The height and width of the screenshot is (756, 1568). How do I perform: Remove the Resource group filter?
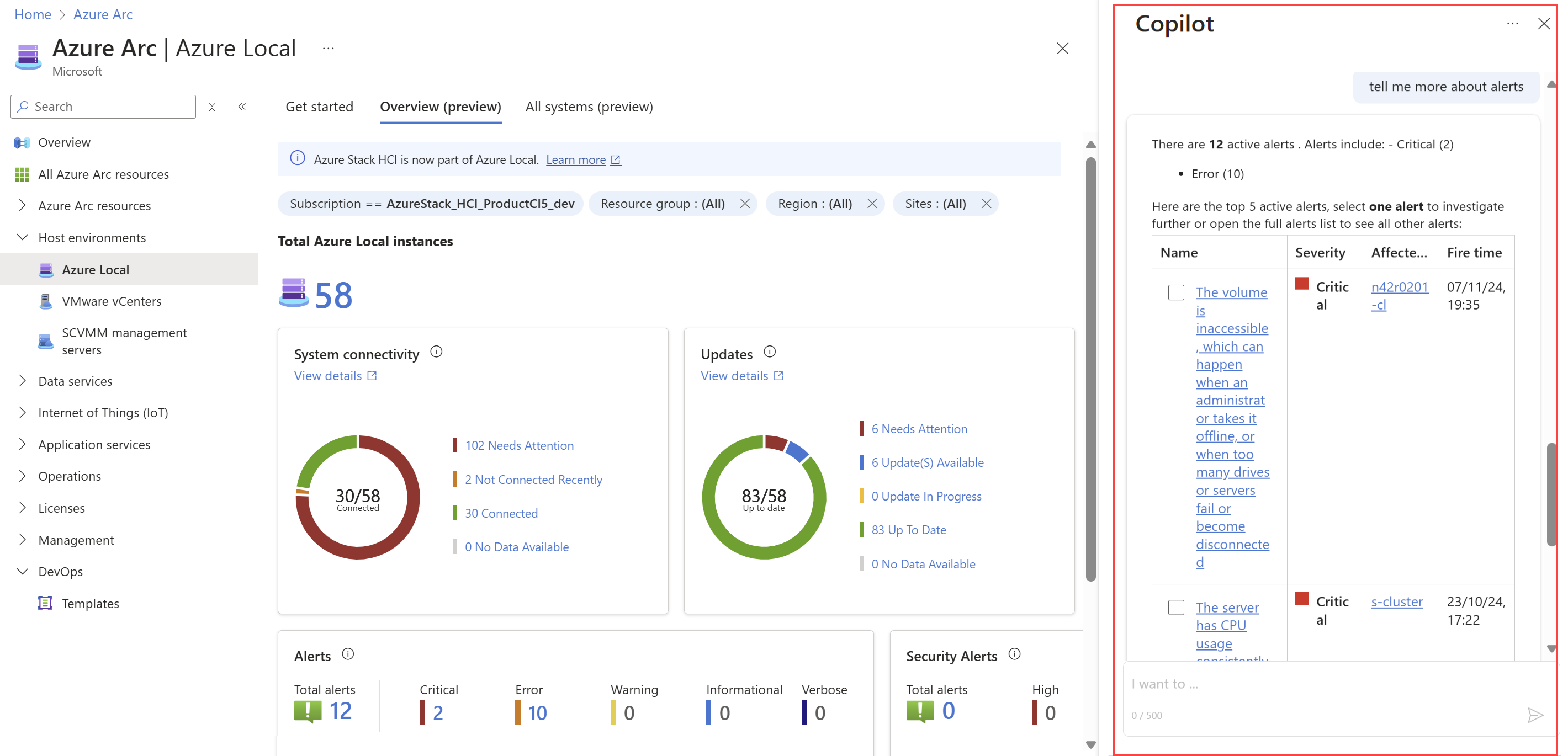click(x=744, y=204)
